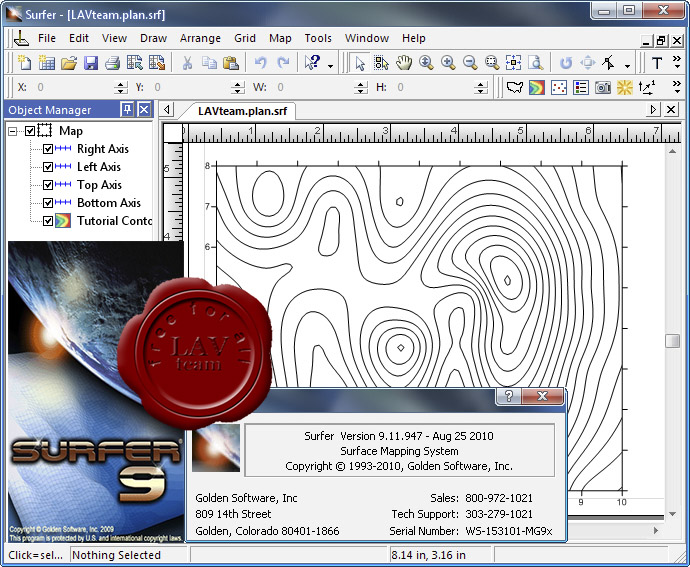Toggle the Map visibility checkbox
This screenshot has height=567, width=690.
[x=30, y=131]
